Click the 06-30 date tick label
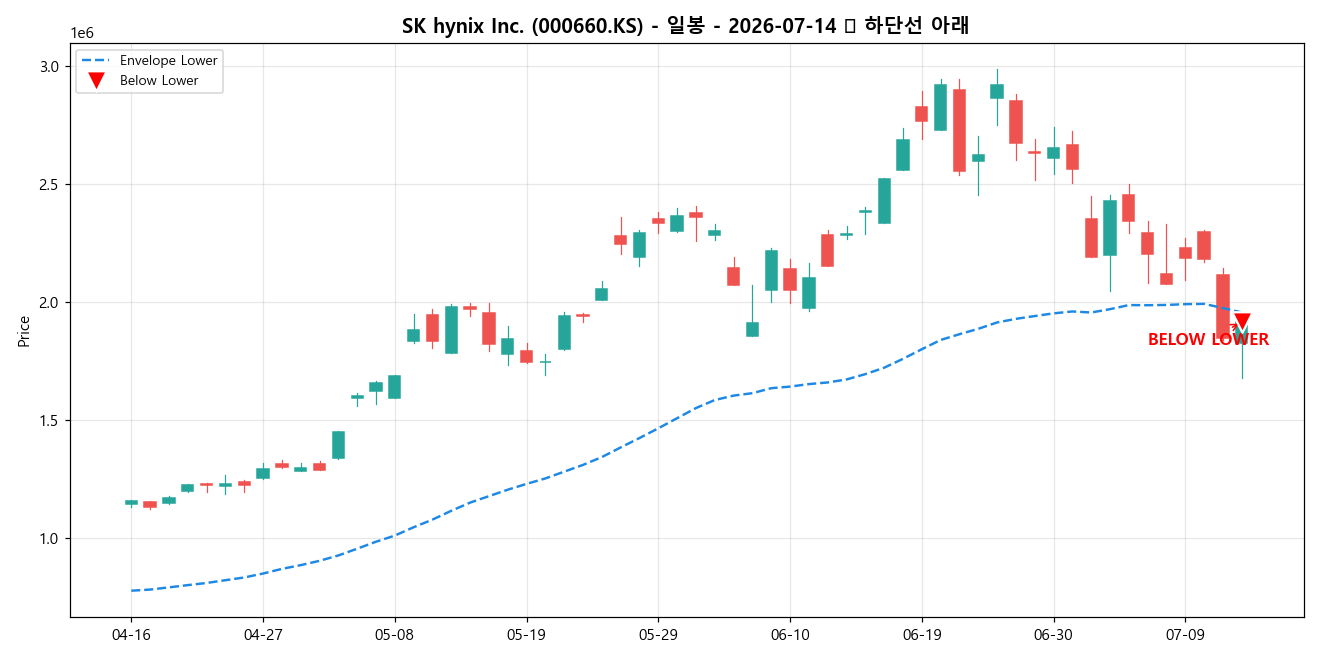 click(1053, 635)
